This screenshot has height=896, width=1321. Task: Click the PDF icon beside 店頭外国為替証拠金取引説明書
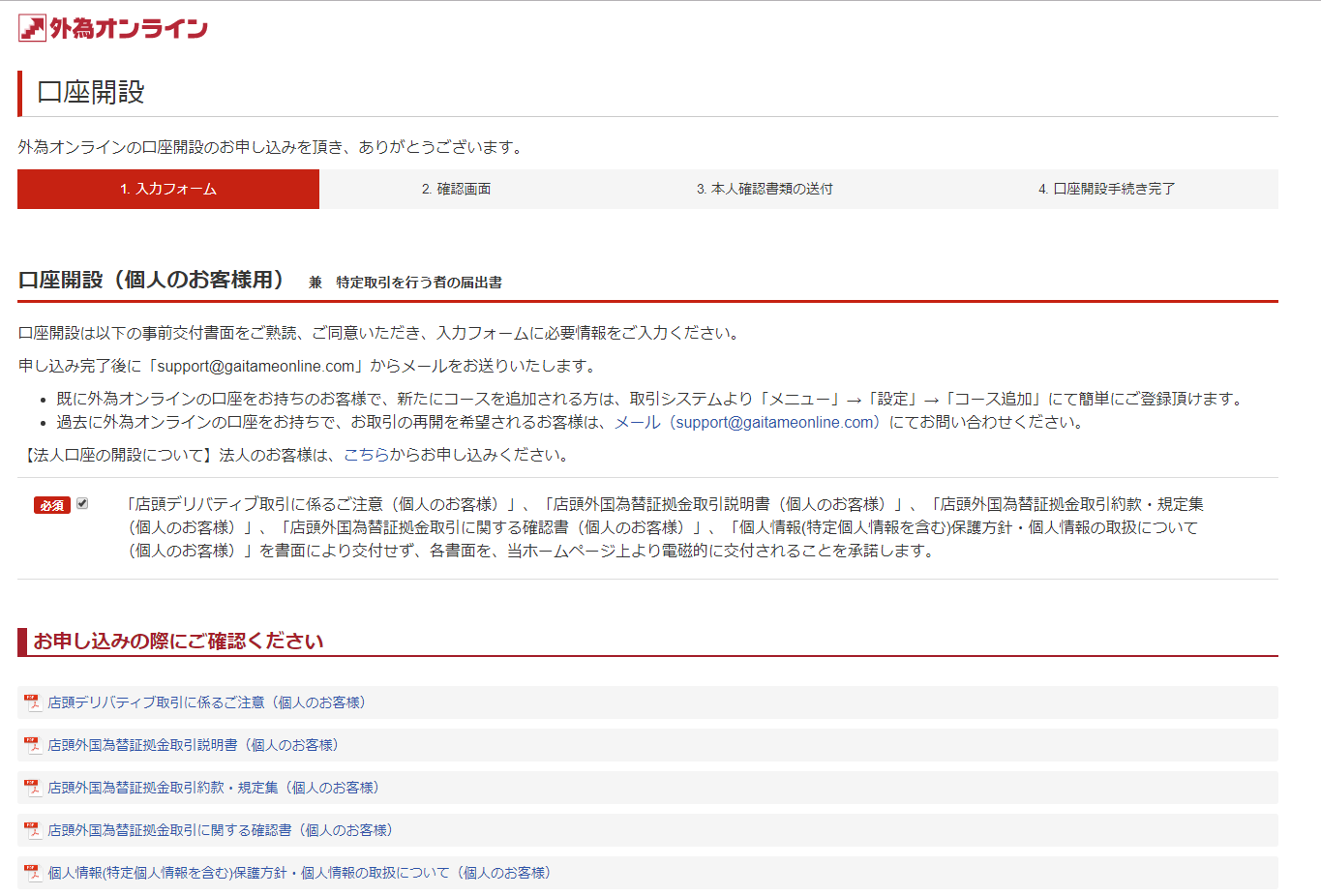[x=32, y=745]
